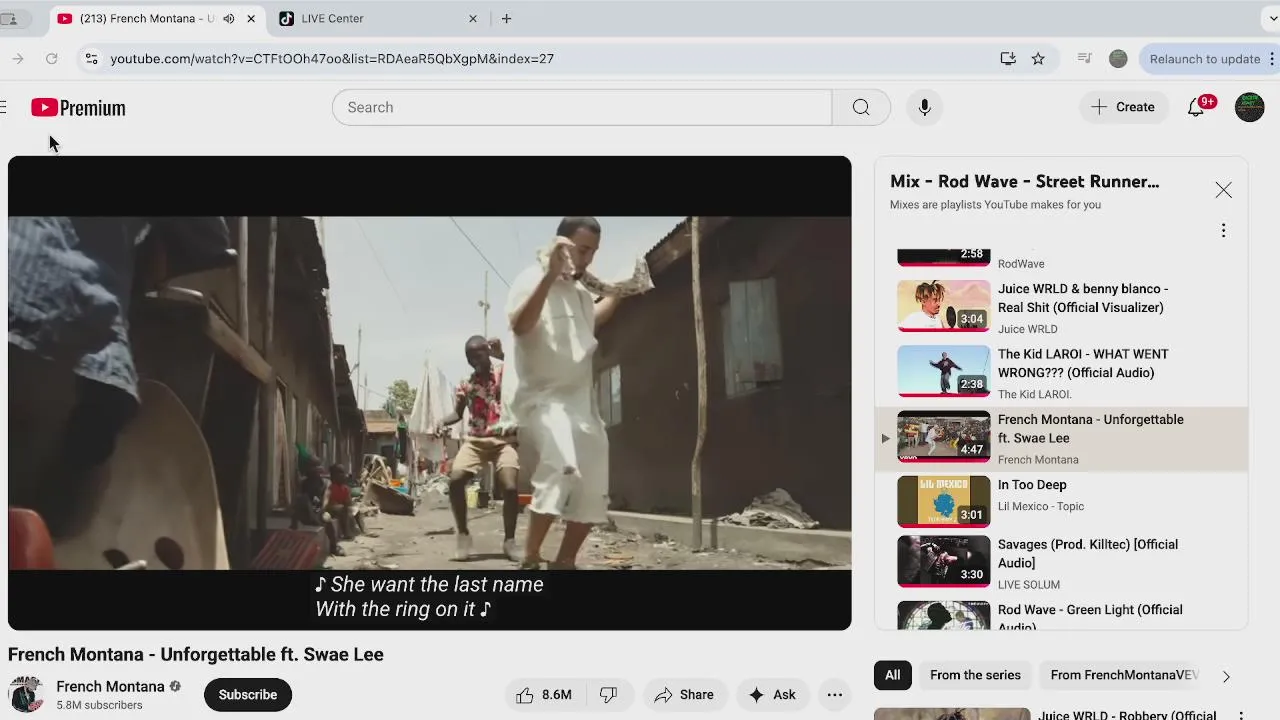Screen dimensions: 1280x720
Task: Open options for Juice WRLD - Robbery suggestion
Action: [1241, 716]
